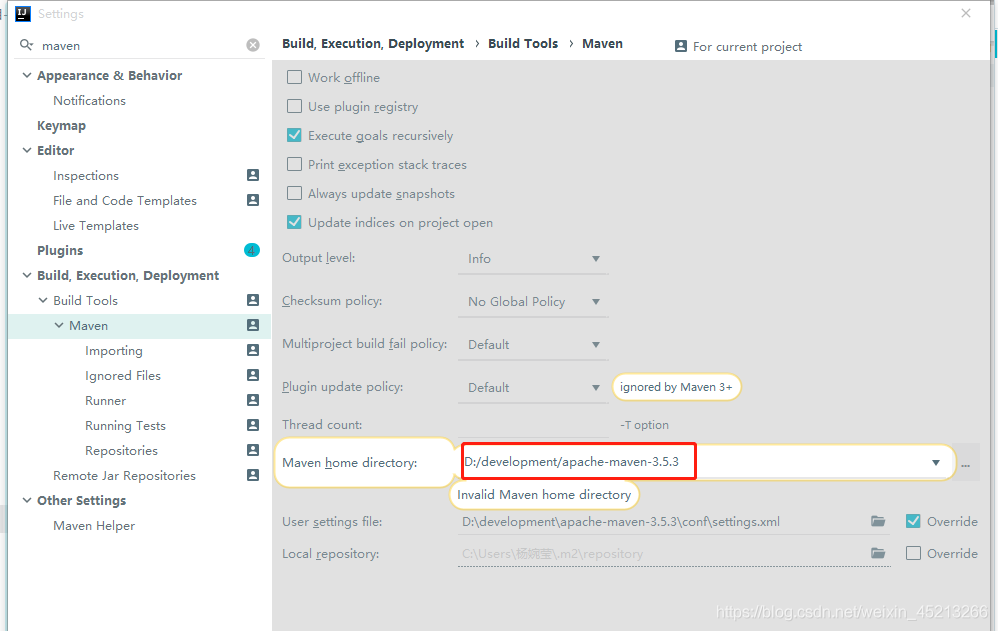Enable Print exception stack traces
The image size is (998, 631).
point(294,164)
